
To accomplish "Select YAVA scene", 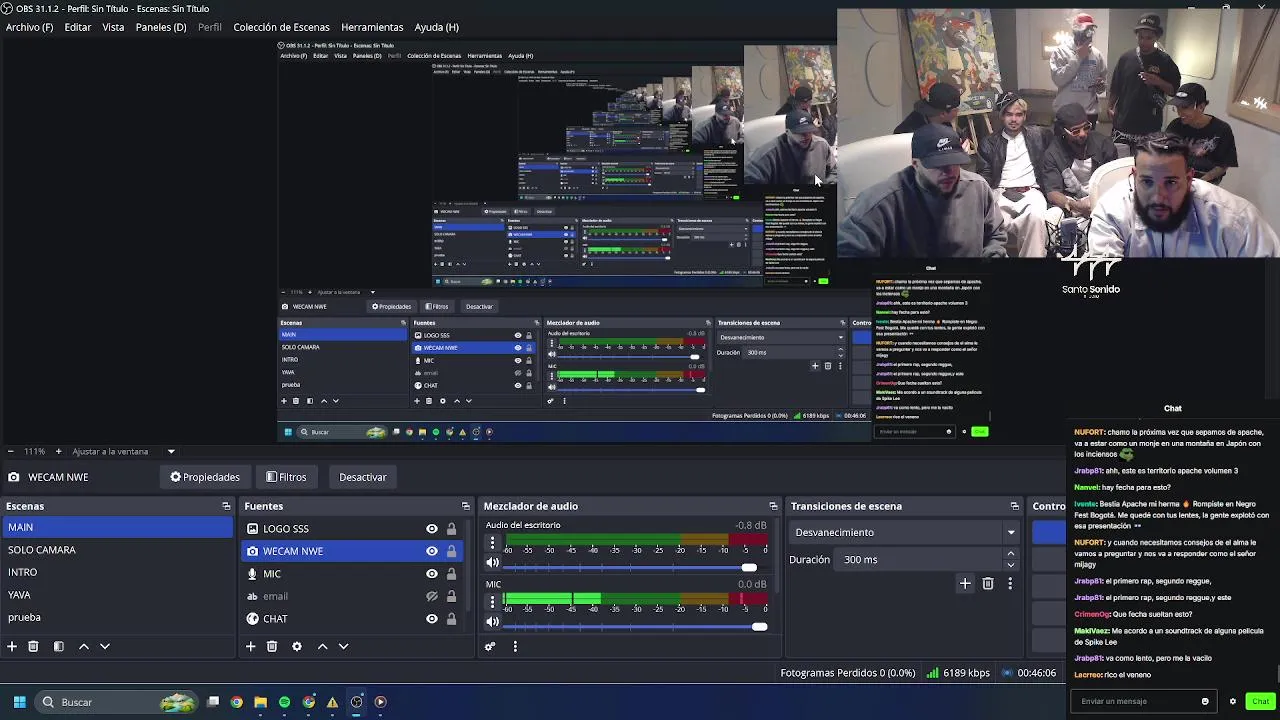I will pos(117,595).
